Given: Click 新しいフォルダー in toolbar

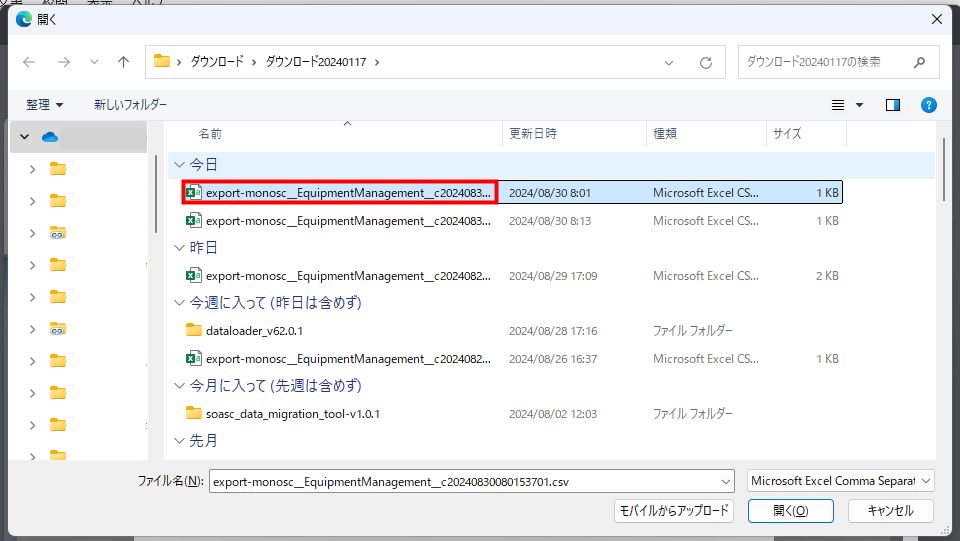Looking at the screenshot, I should point(130,105).
